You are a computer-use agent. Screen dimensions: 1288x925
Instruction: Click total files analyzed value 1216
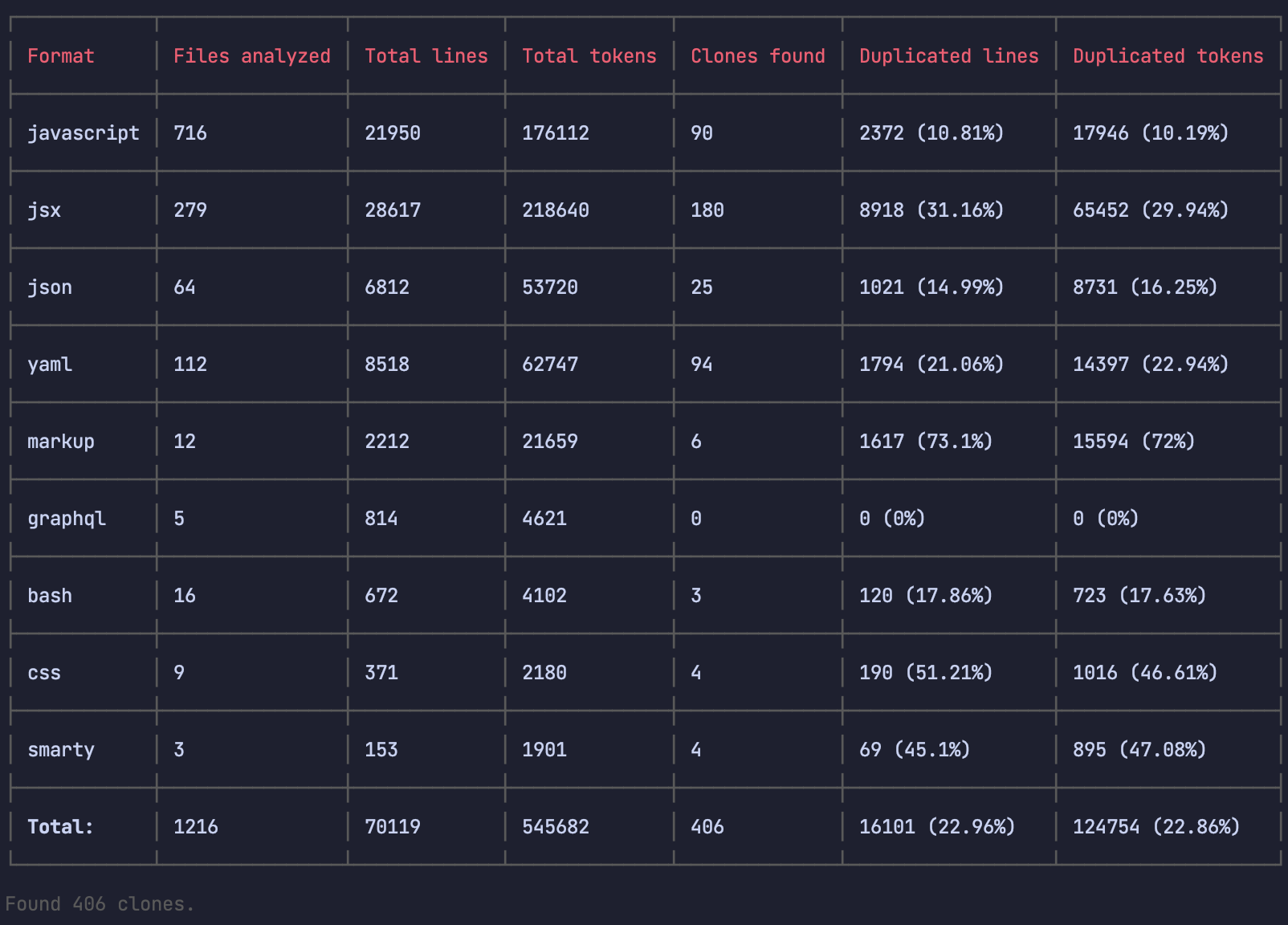pos(196,827)
